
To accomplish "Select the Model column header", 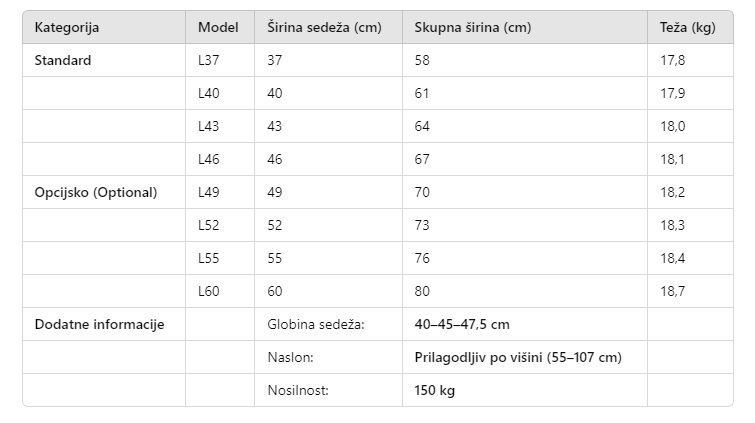I will 218,27.
